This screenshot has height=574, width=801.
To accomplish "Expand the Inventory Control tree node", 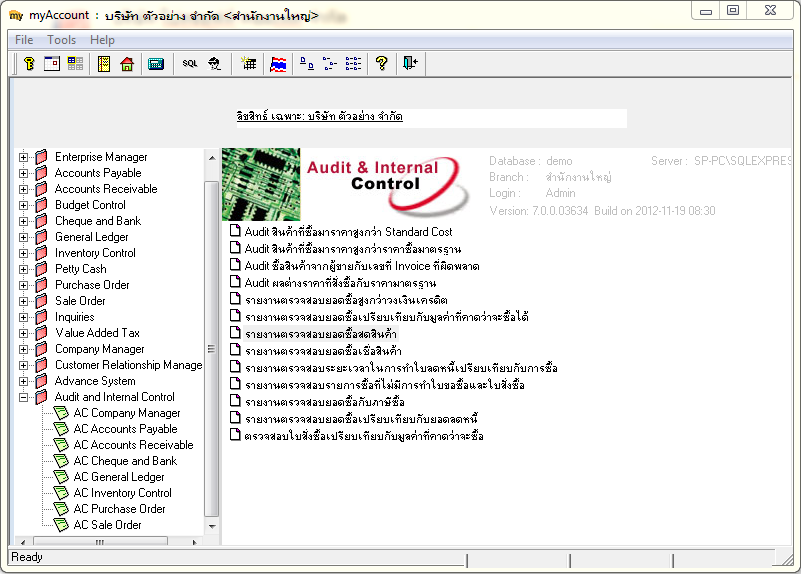I will [x=23, y=253].
